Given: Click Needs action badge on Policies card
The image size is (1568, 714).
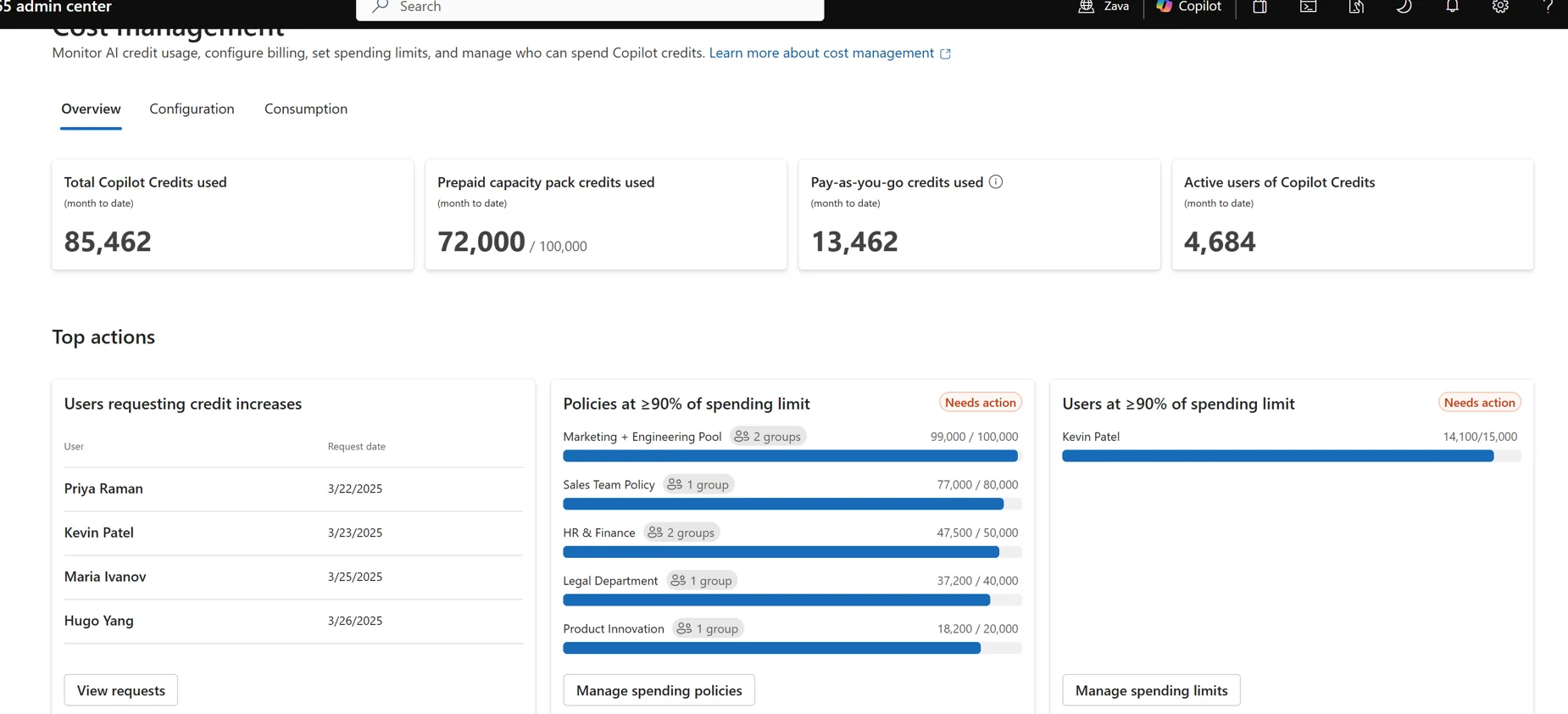Looking at the screenshot, I should pyautogui.click(x=981, y=403).
